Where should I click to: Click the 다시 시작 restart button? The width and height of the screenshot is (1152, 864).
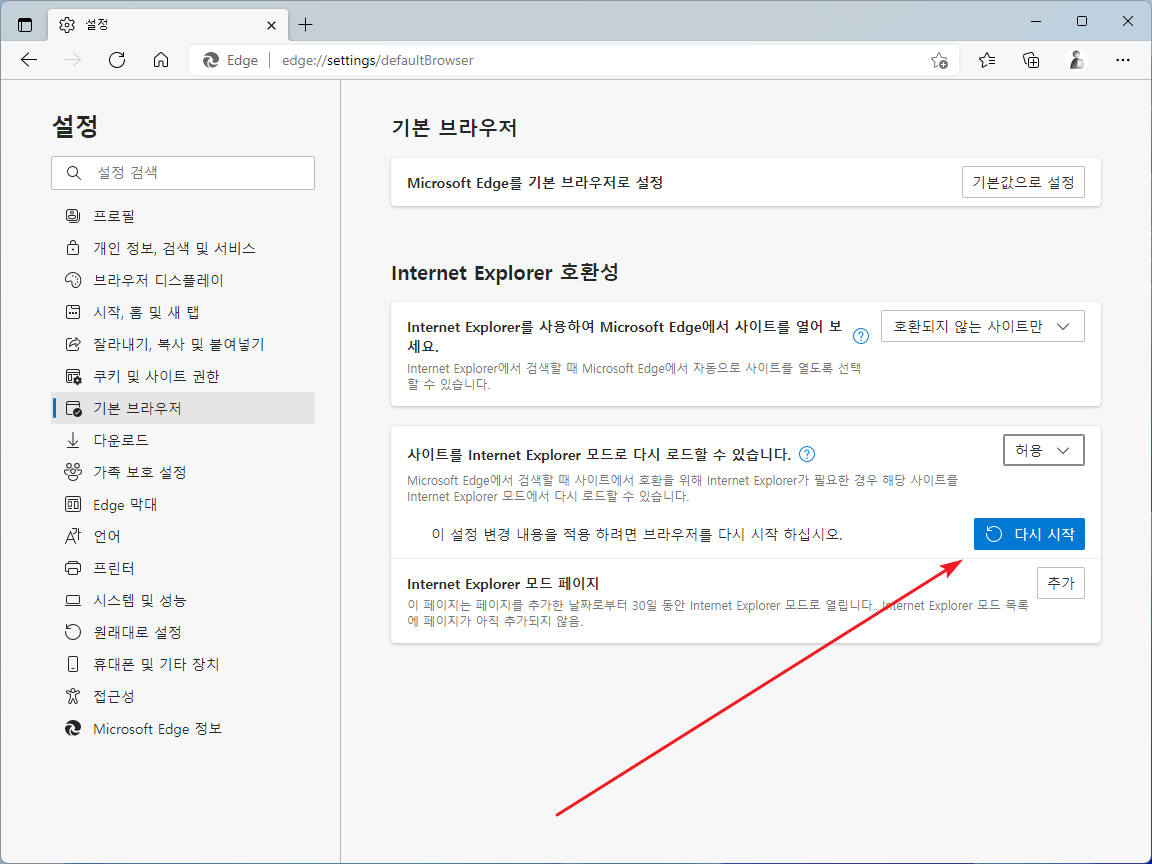click(x=1029, y=534)
